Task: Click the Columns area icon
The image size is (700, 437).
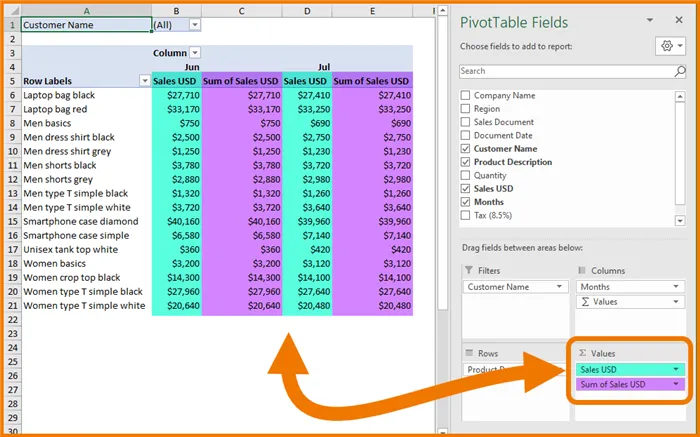Action: (583, 271)
